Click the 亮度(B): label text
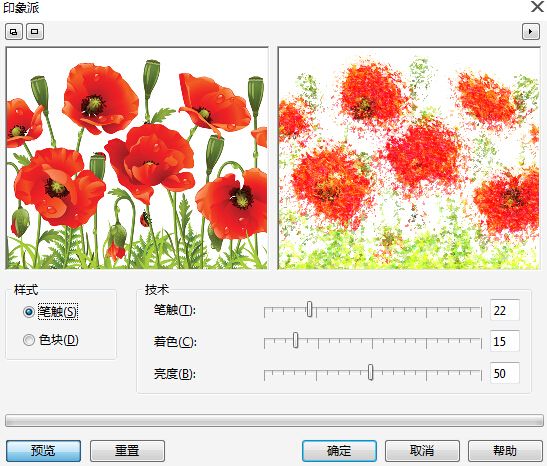547x466 pixels. click(x=175, y=374)
